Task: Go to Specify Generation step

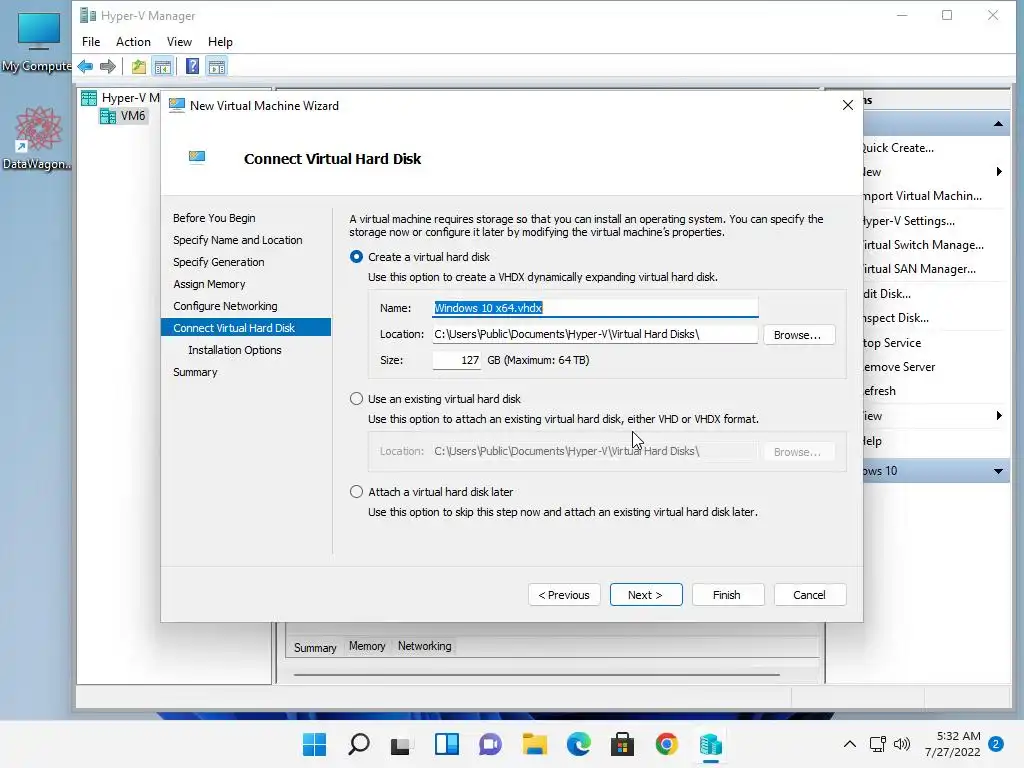Action: coord(219,262)
